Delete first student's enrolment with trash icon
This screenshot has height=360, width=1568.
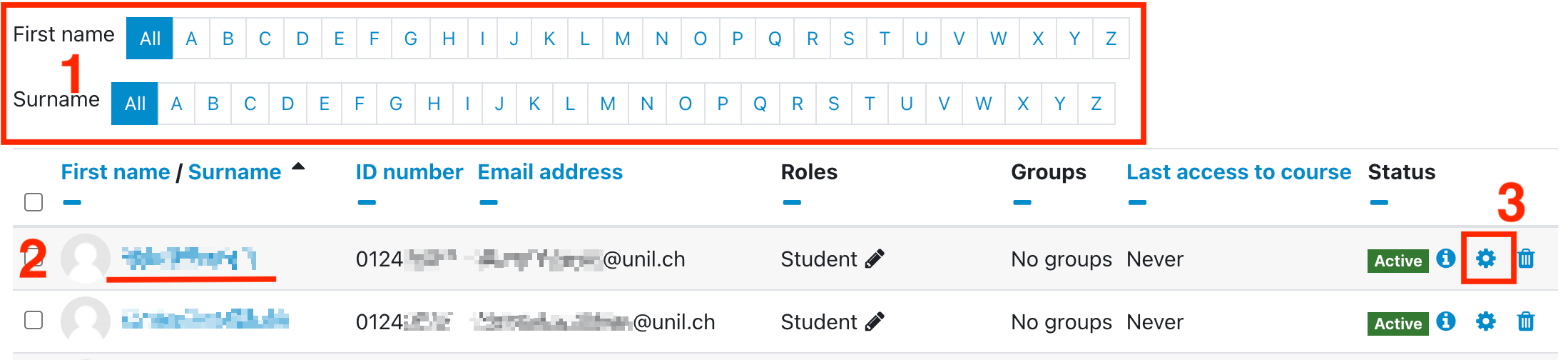(1526, 259)
